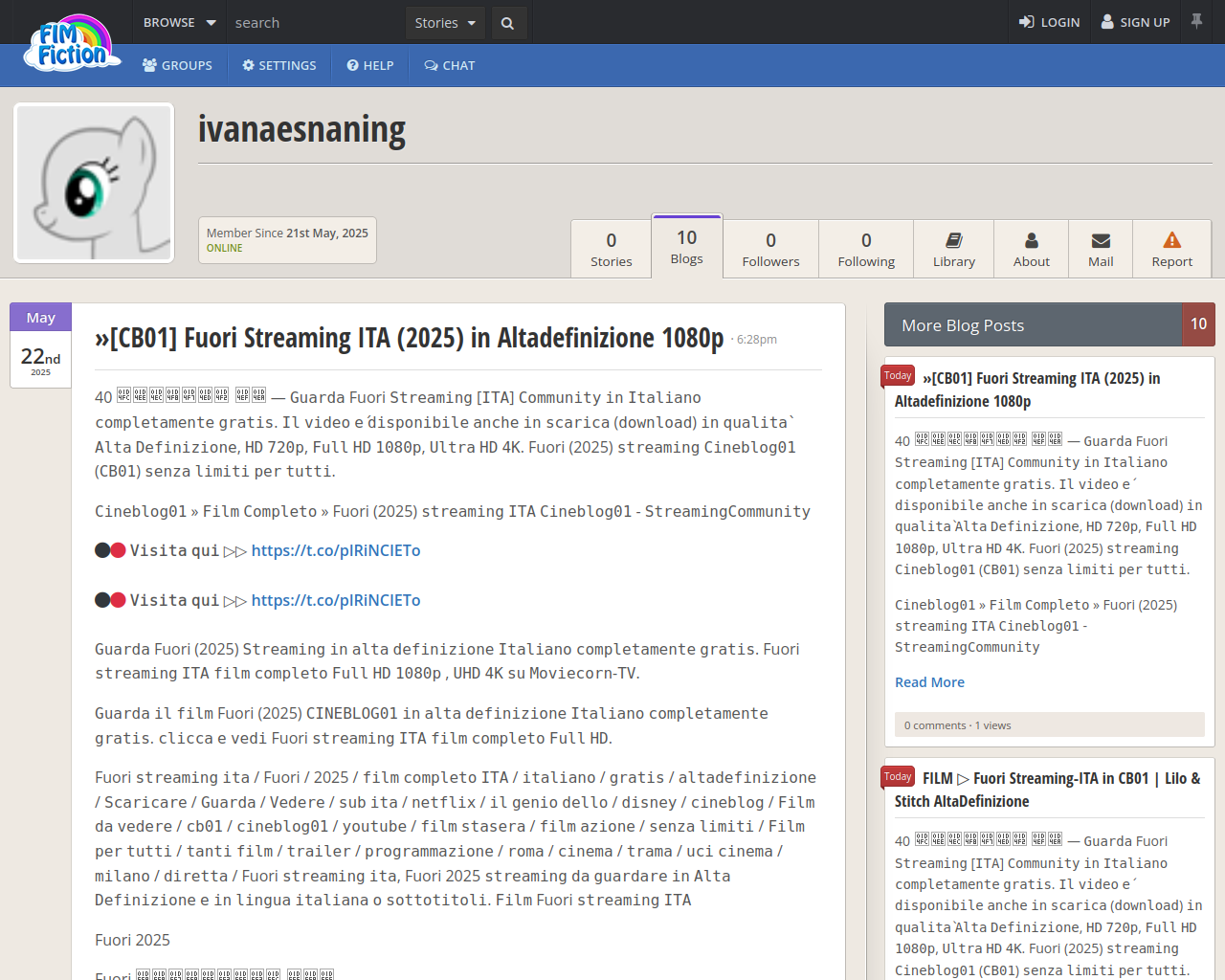Click the 6:28pm timestamp
1225x980 pixels.
coord(757,340)
